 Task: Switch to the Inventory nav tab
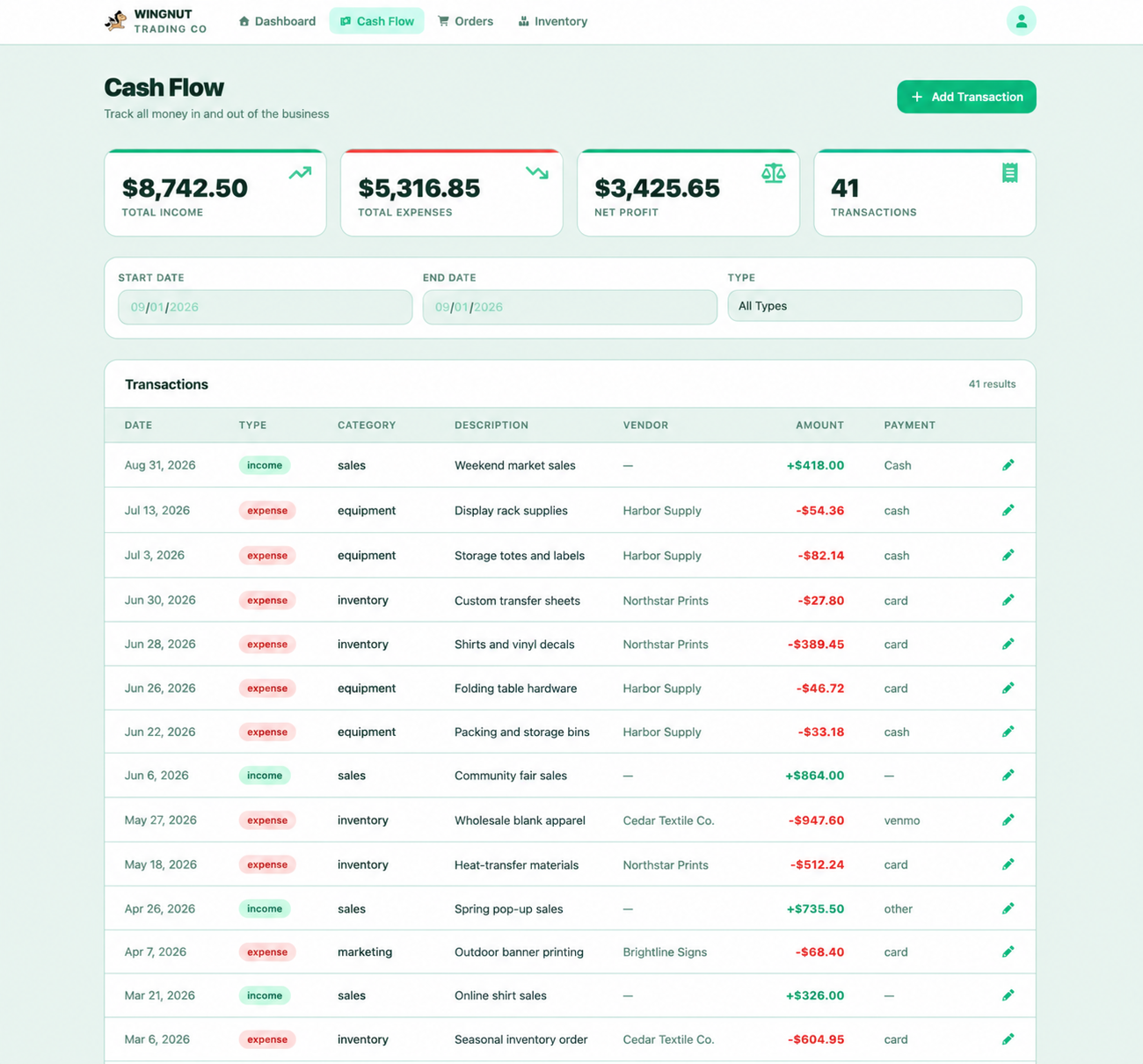(x=552, y=21)
